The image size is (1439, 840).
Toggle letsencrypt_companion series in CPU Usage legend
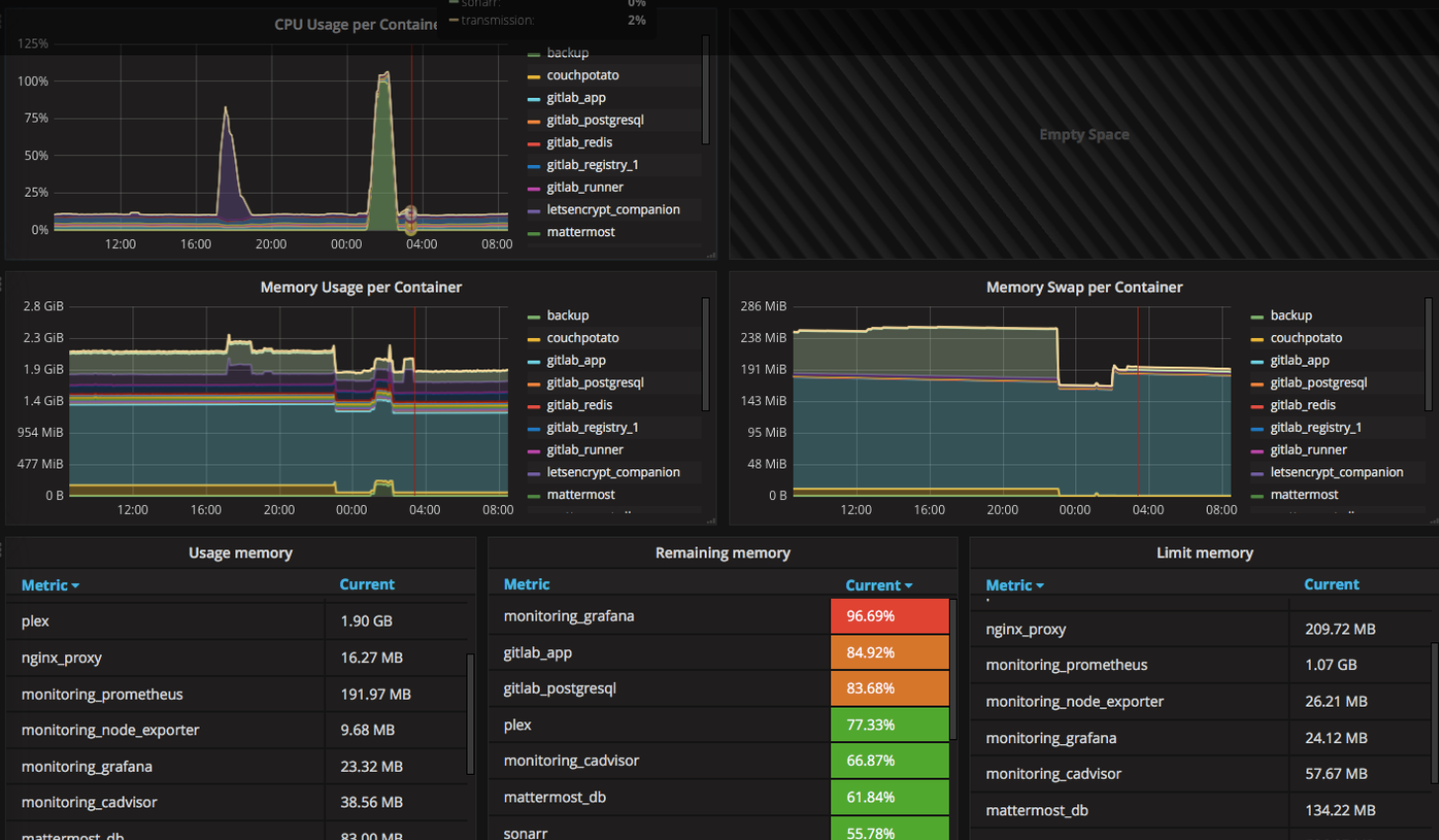click(613, 210)
